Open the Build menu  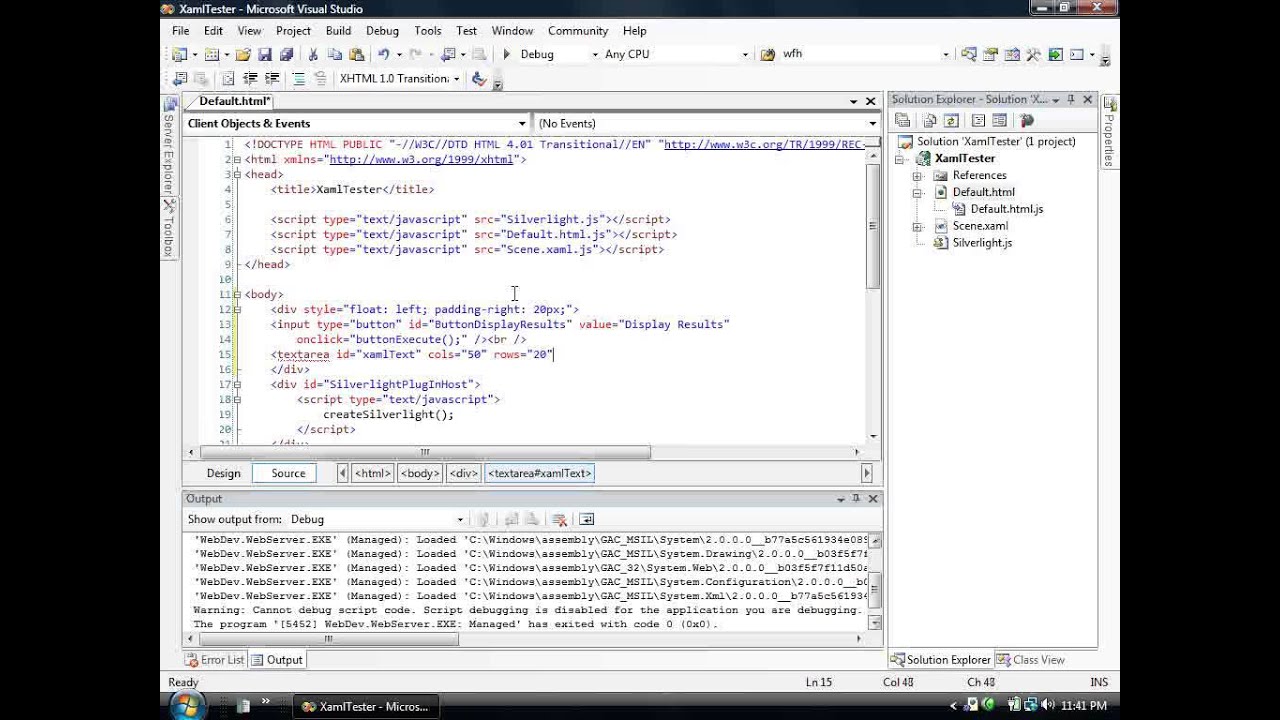pos(338,31)
